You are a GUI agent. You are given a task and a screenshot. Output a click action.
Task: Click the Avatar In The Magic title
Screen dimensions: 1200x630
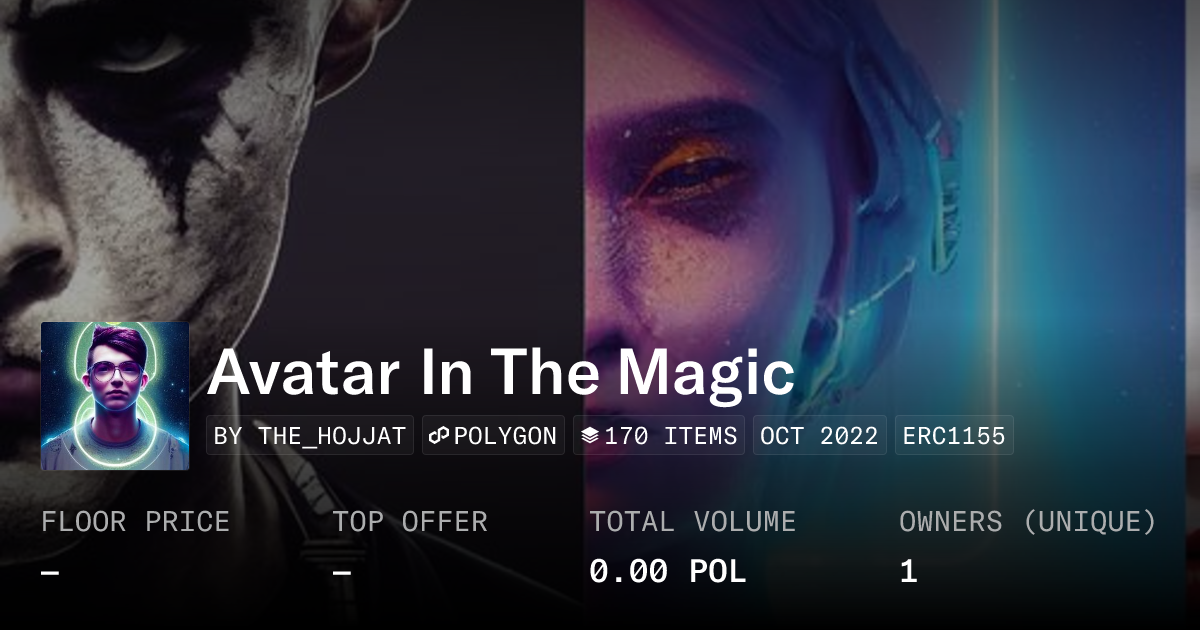(x=501, y=373)
